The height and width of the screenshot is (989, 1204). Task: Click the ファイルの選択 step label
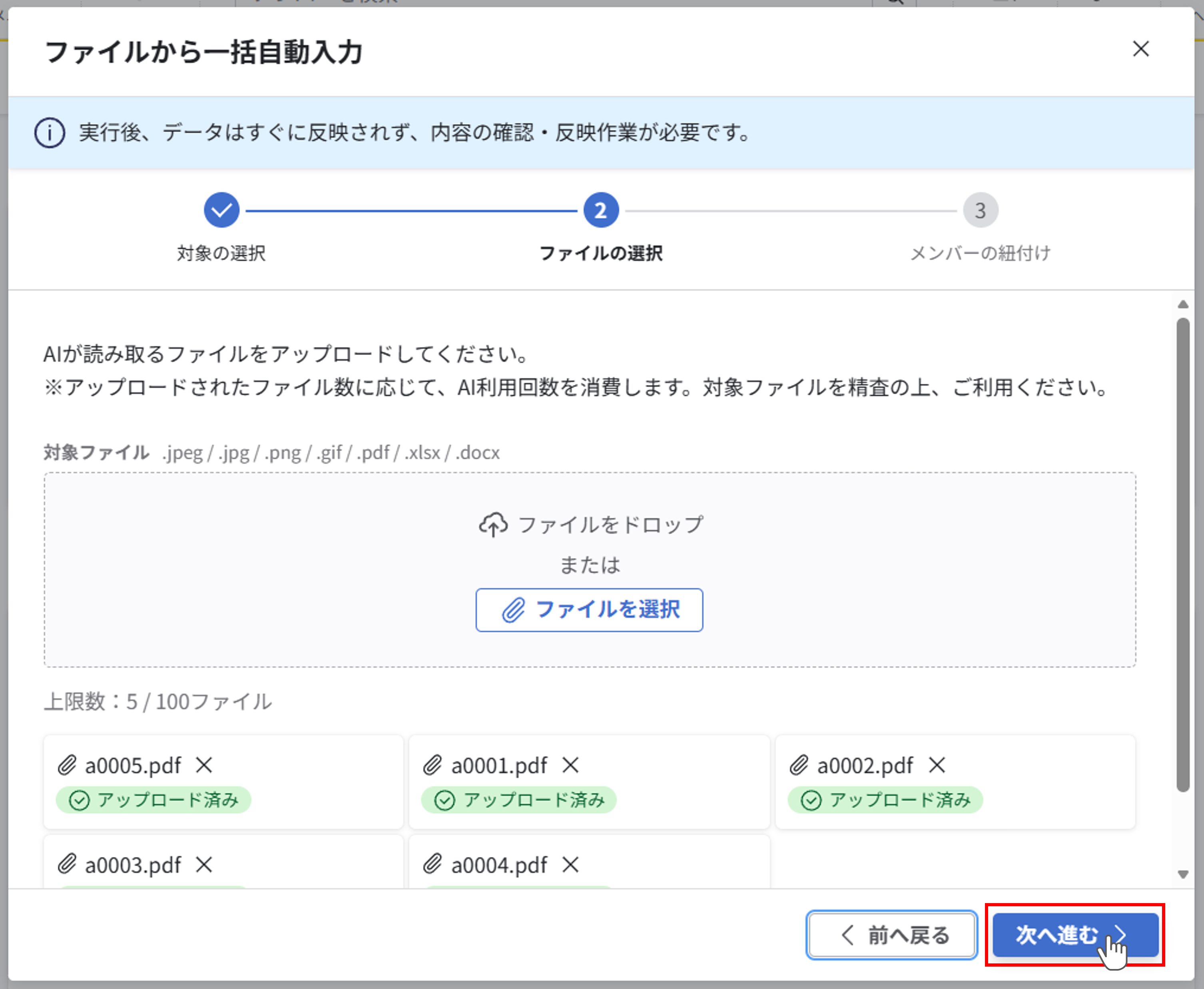[x=600, y=253]
